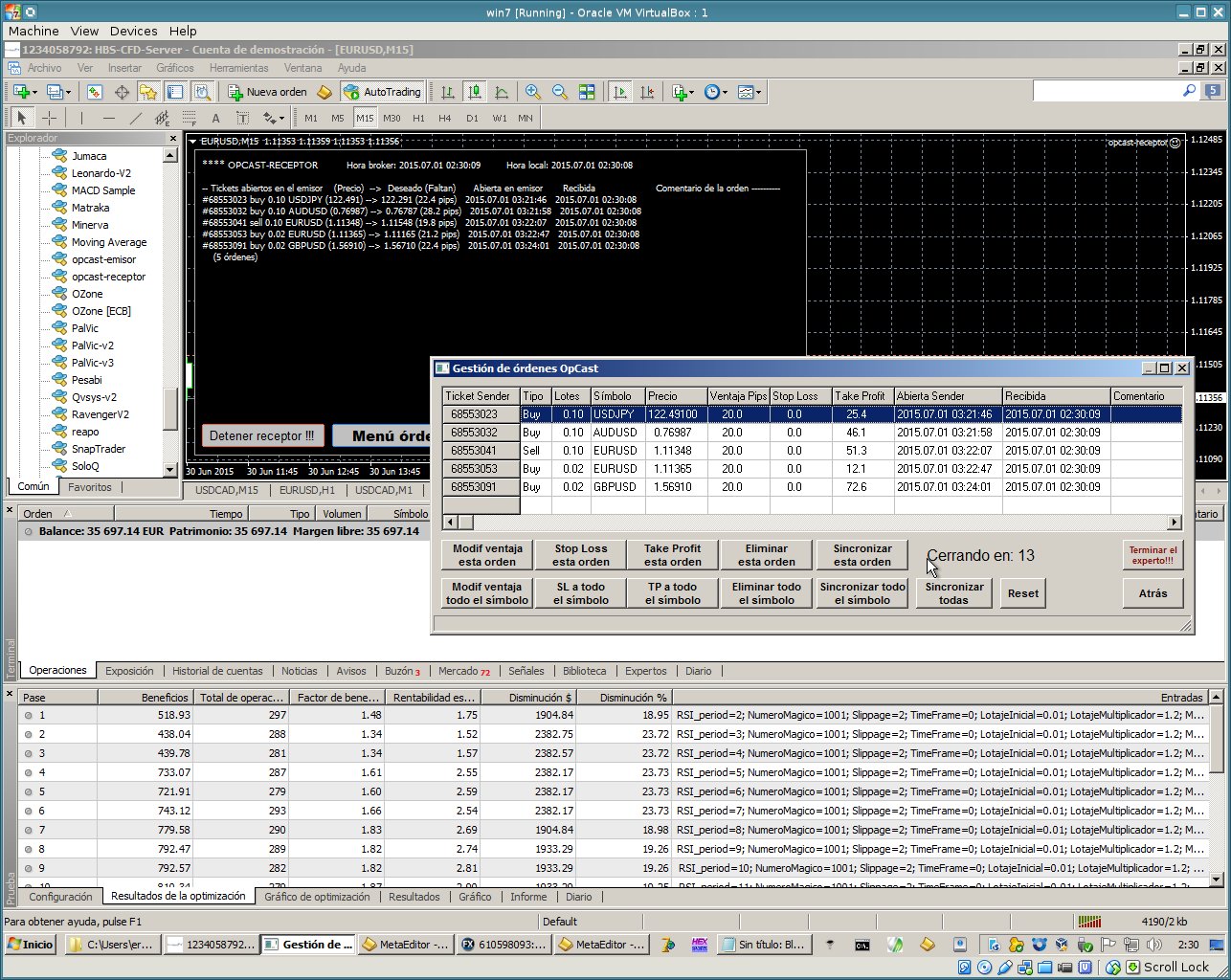This screenshot has width=1231, height=980.
Task: Select the Fibonacci retracement tool
Action: tap(189, 118)
